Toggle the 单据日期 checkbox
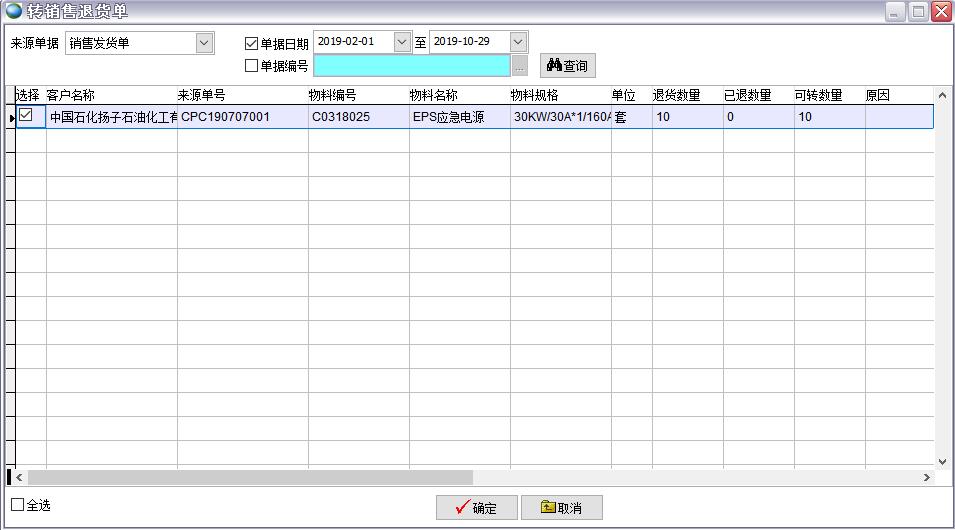955x530 pixels. pos(252,43)
